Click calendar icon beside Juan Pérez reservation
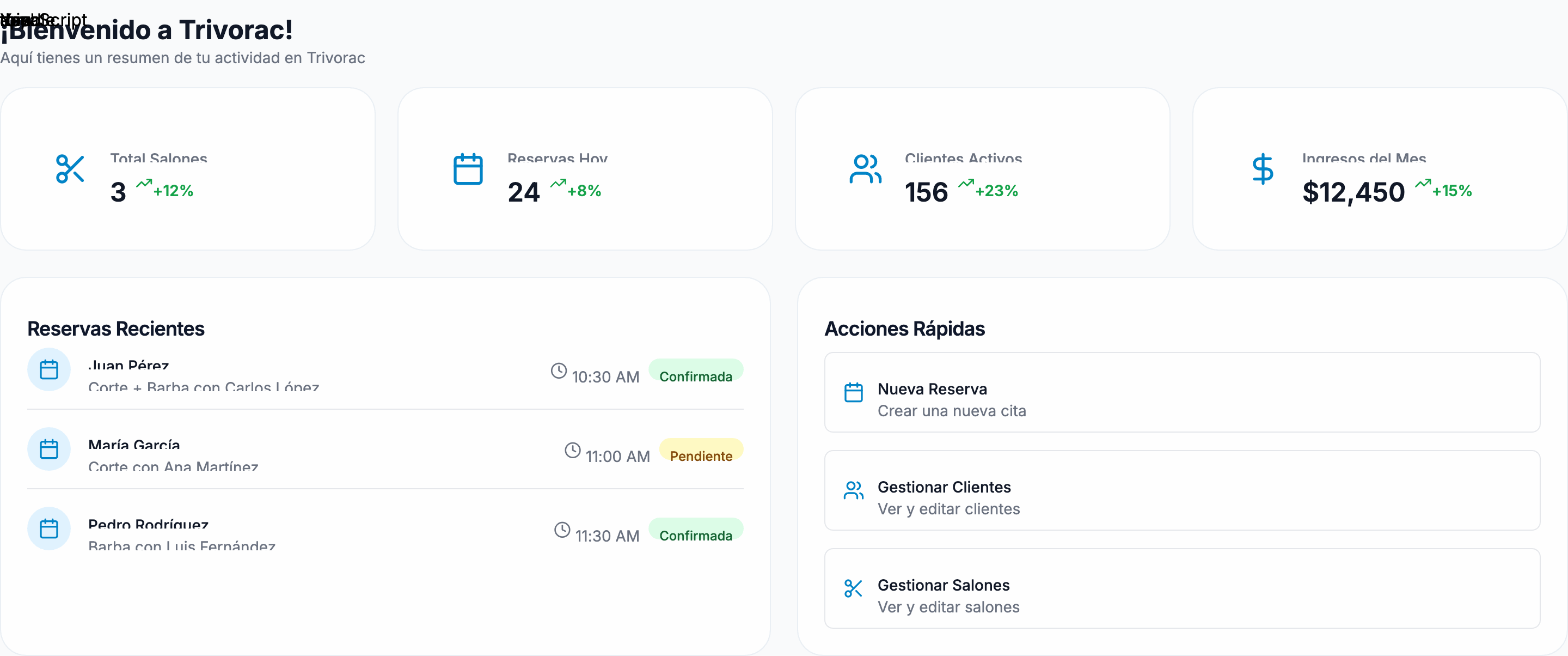This screenshot has width=1568, height=656. click(x=48, y=370)
